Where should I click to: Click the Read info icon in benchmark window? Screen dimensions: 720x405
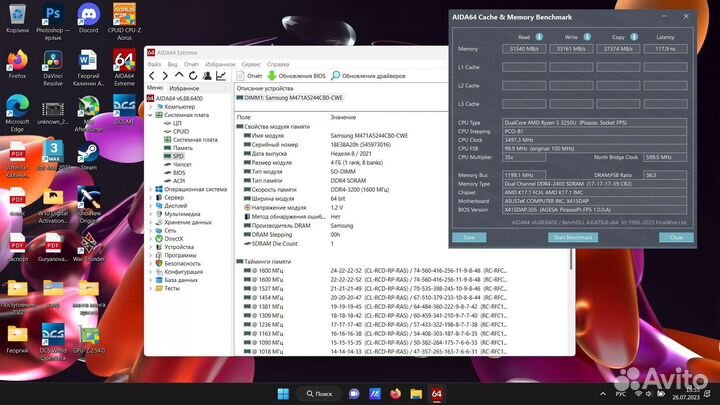pos(539,37)
